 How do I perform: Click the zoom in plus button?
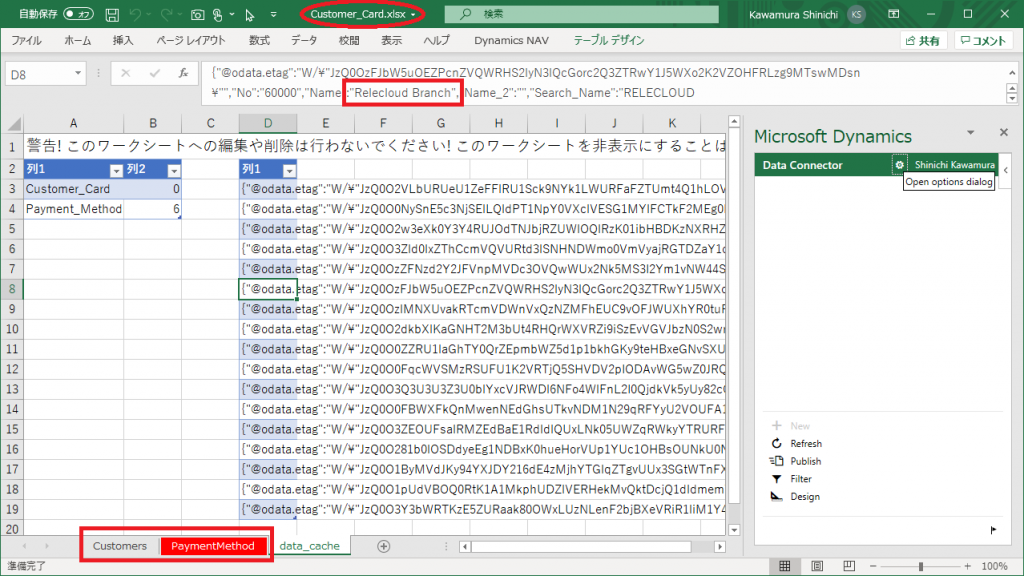click(967, 566)
